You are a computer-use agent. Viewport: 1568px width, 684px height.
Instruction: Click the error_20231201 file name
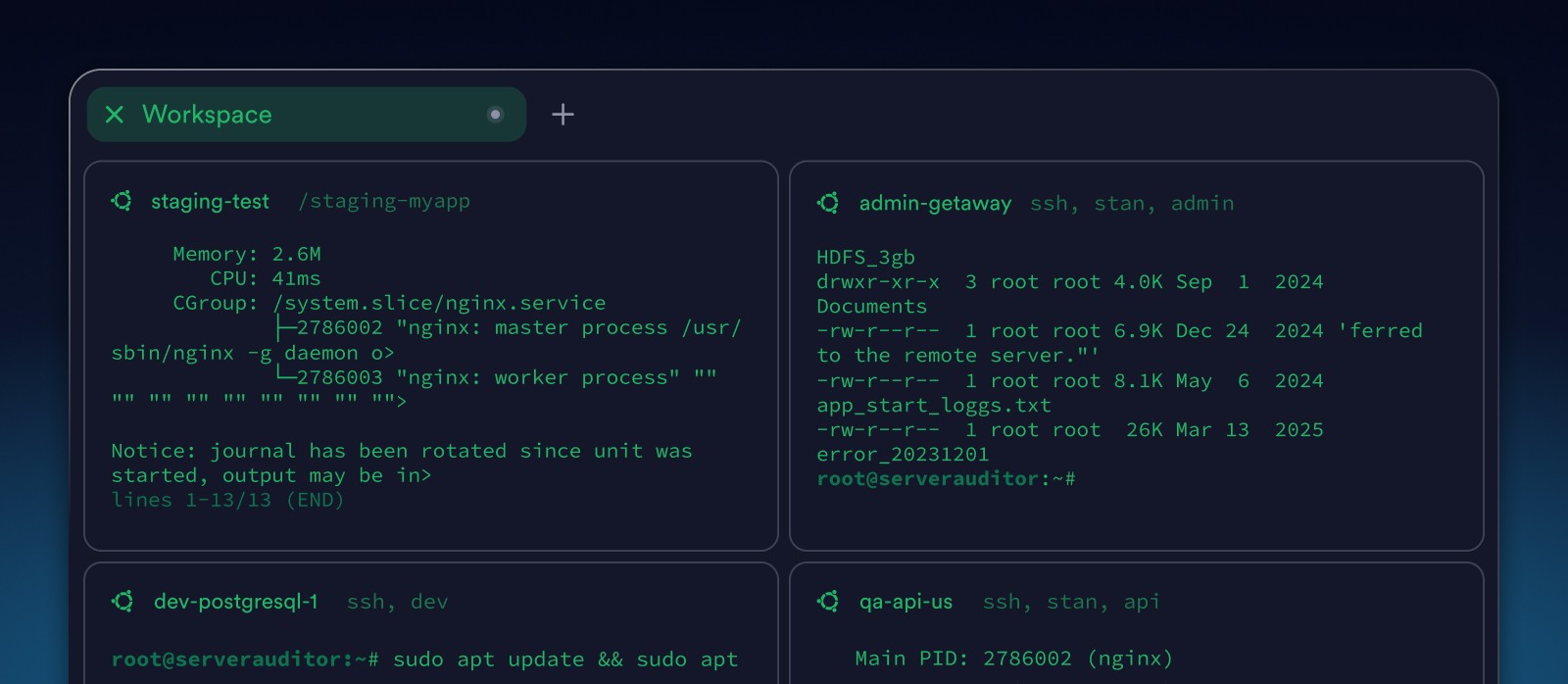click(x=903, y=455)
